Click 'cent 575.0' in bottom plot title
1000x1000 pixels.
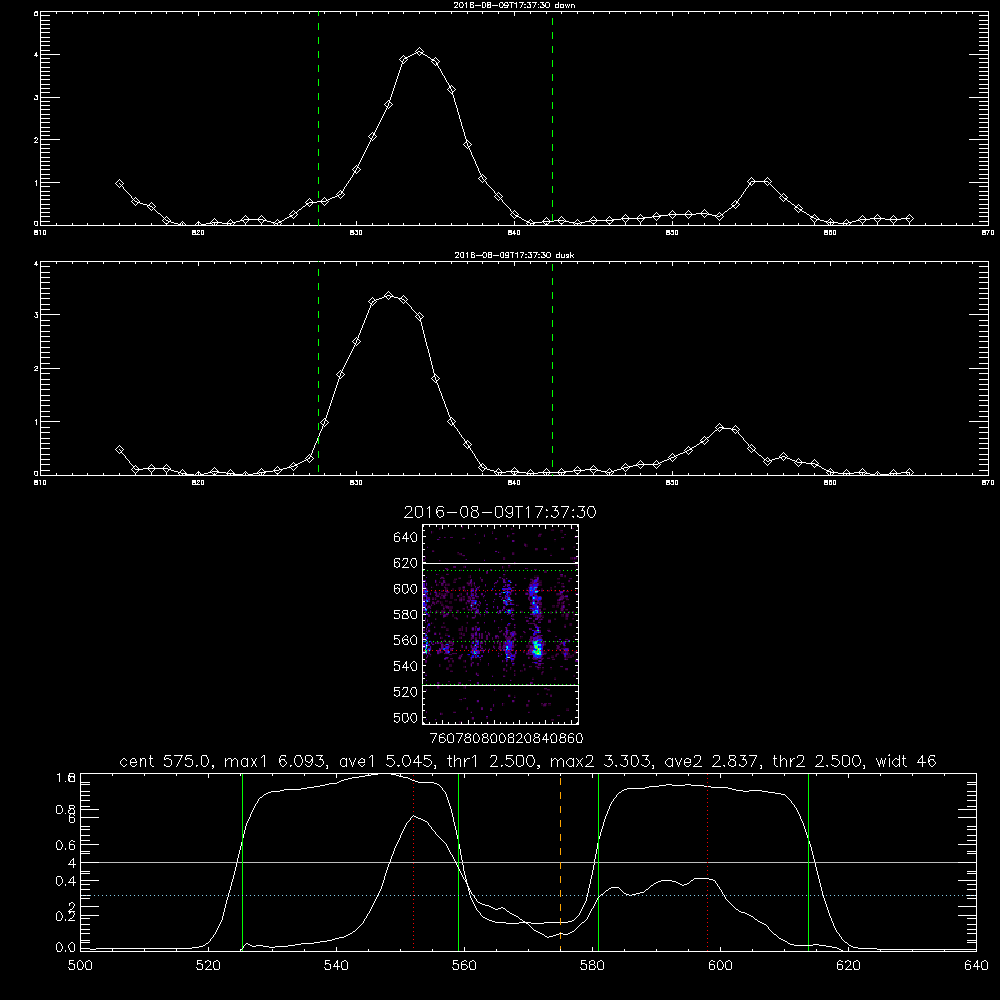click(x=168, y=761)
